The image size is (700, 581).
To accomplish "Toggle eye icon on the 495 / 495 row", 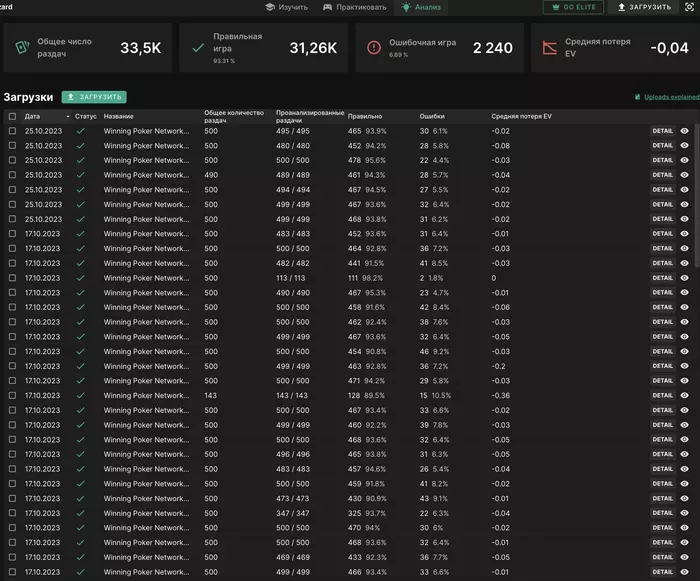I will click(x=684, y=131).
